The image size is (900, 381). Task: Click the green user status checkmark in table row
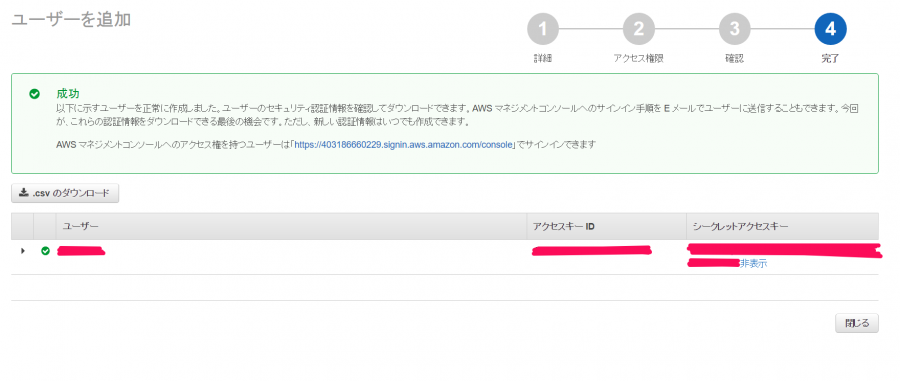[x=45, y=251]
